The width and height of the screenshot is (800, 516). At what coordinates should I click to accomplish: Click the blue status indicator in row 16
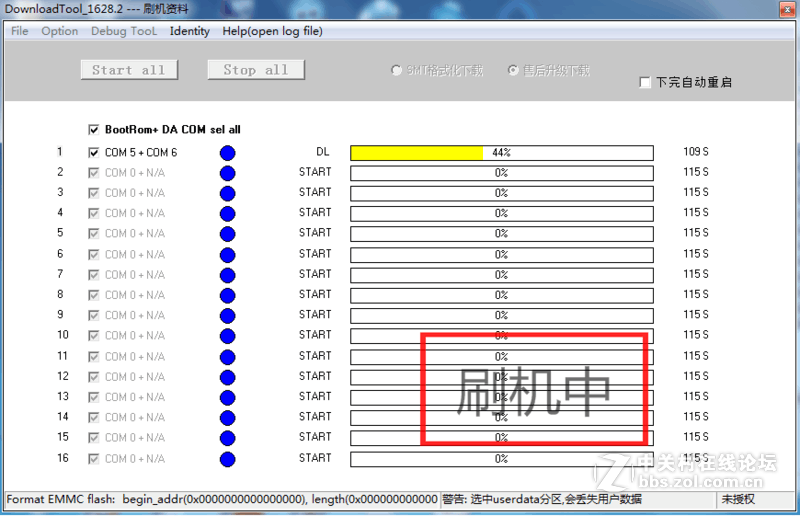pyautogui.click(x=228, y=460)
